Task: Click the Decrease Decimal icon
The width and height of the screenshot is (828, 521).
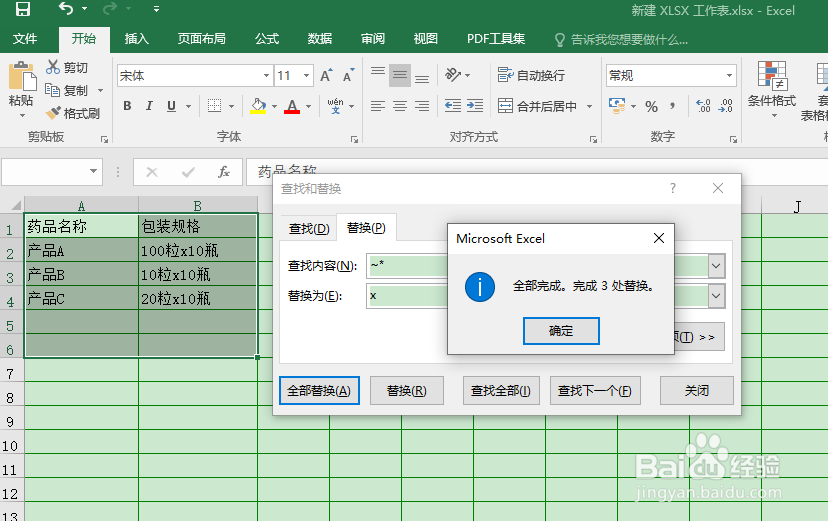Action: (x=726, y=106)
